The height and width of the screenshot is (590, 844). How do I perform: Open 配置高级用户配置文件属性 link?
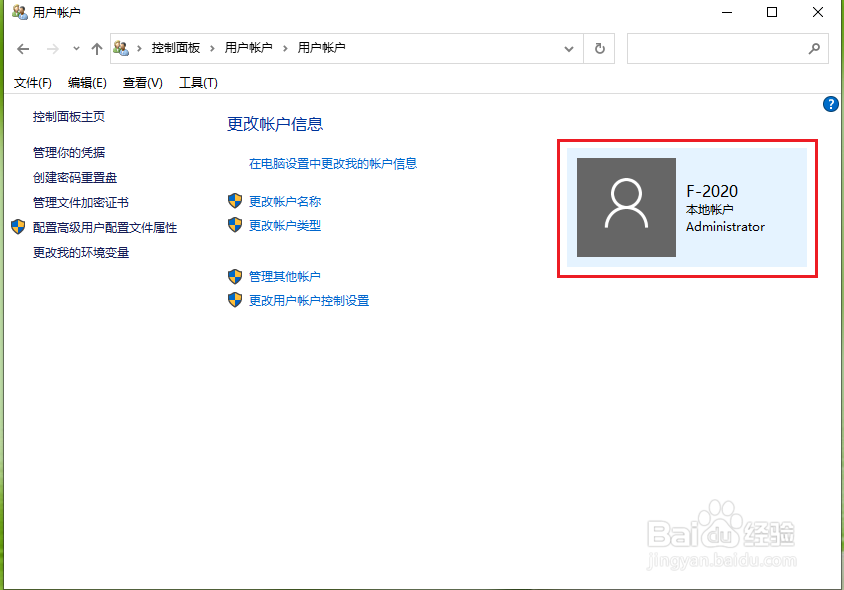coord(105,228)
